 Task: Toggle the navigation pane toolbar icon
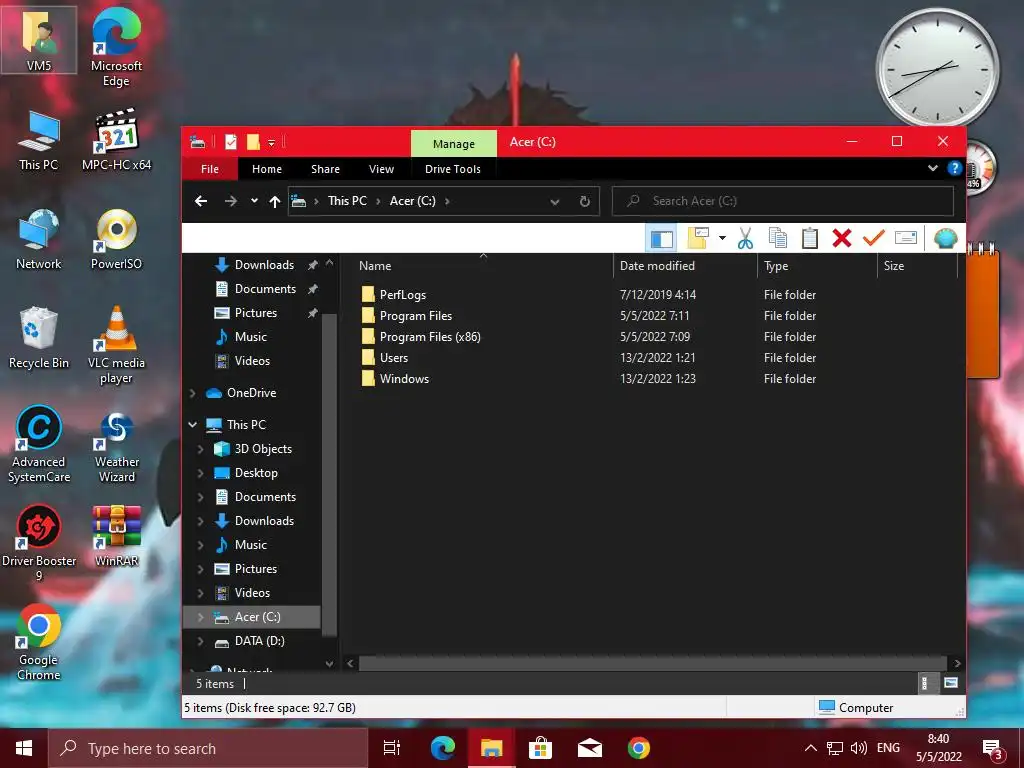click(661, 238)
